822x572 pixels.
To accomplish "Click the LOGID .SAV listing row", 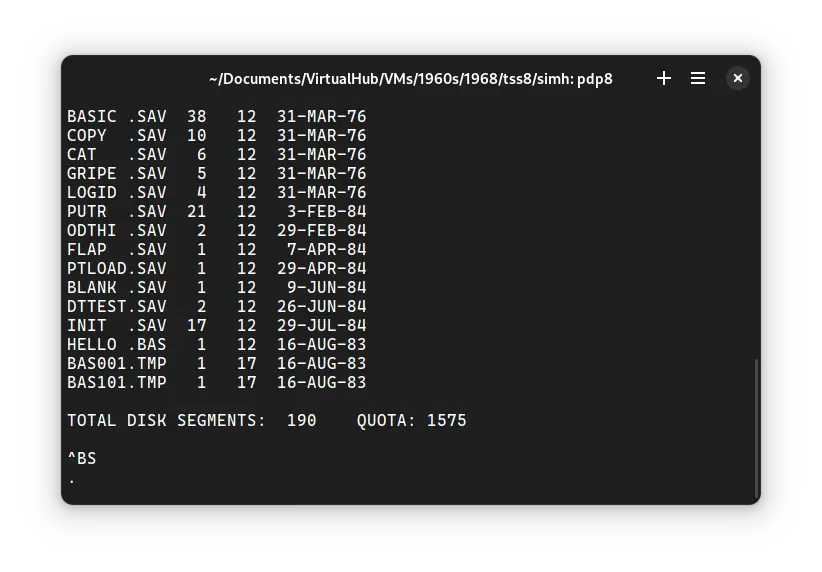I will tap(117, 192).
